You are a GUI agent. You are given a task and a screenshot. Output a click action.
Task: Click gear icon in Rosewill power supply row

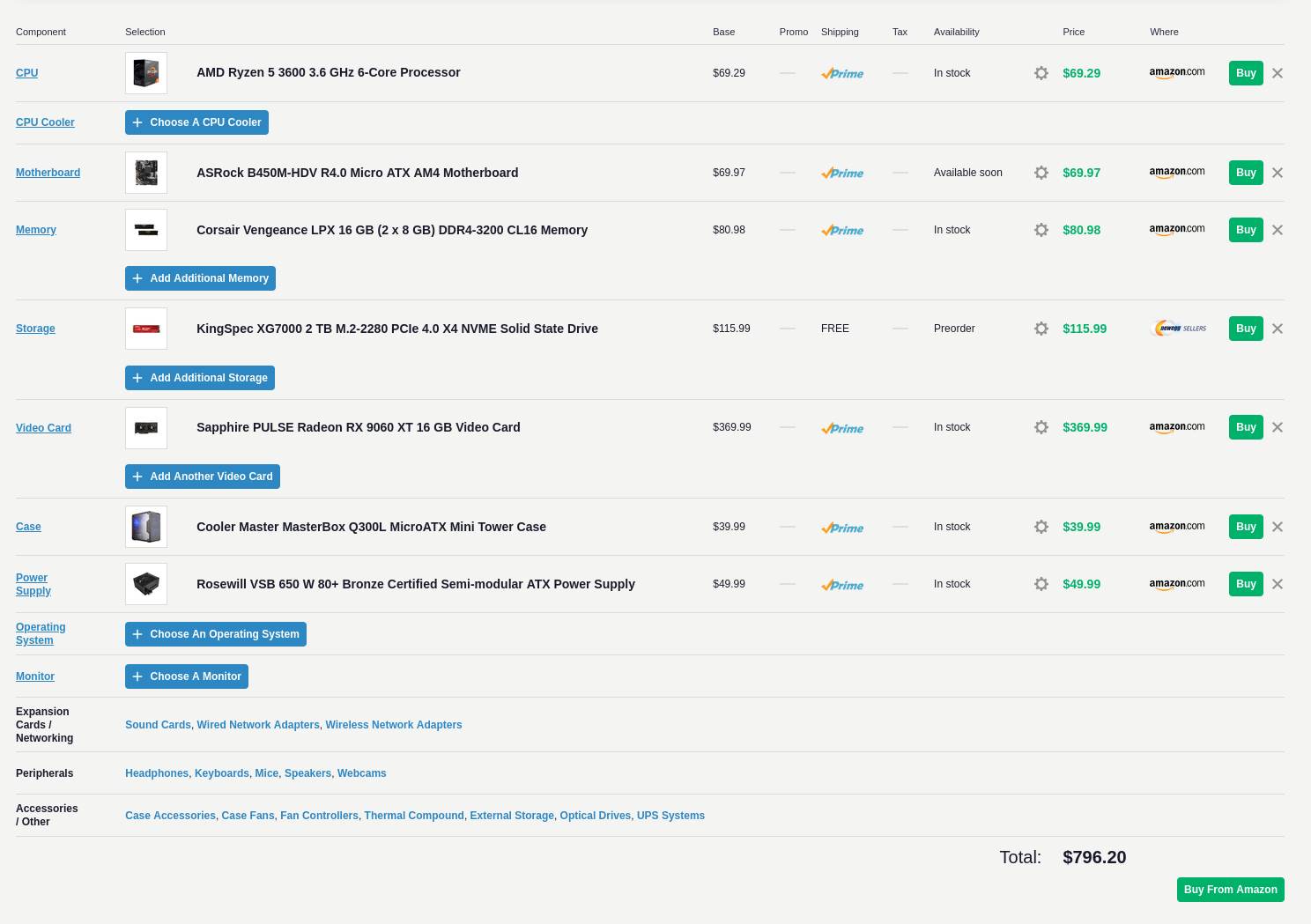1041,584
